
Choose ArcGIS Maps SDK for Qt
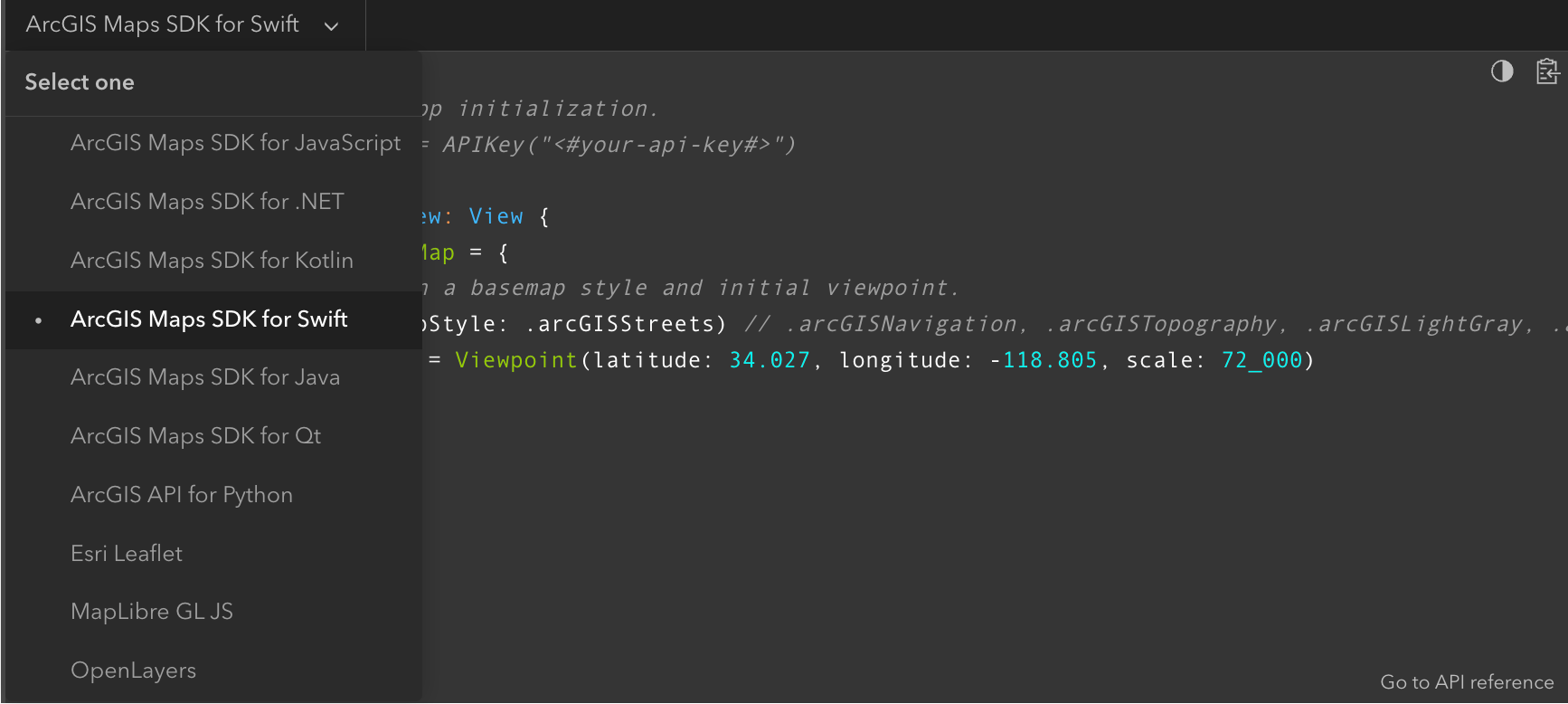[213, 436]
